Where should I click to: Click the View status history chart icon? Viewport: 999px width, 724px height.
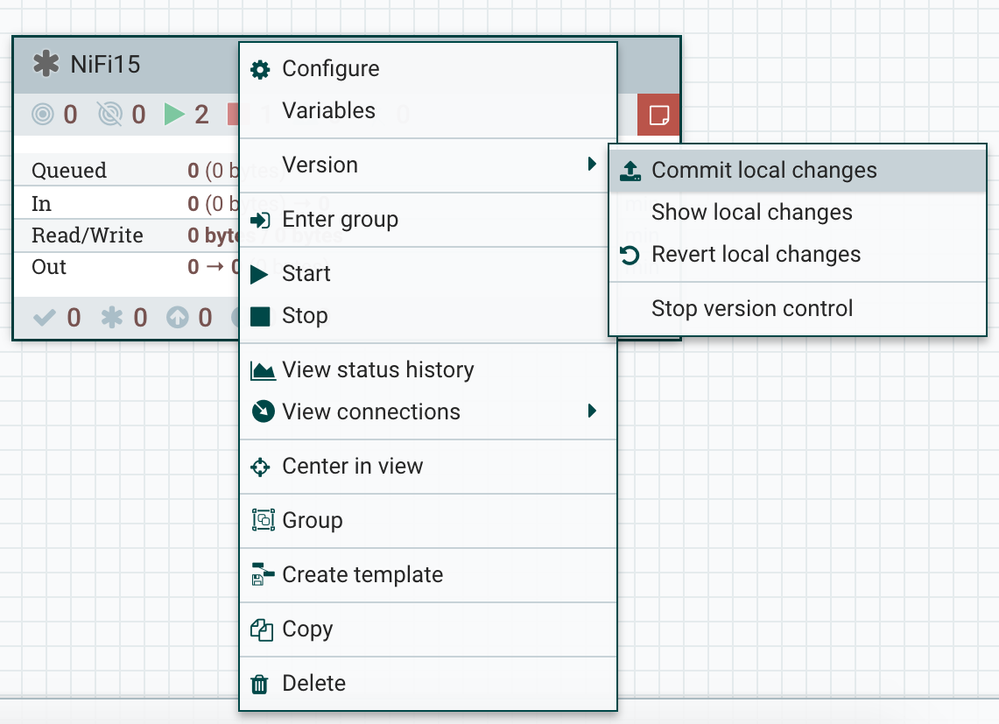point(262,370)
